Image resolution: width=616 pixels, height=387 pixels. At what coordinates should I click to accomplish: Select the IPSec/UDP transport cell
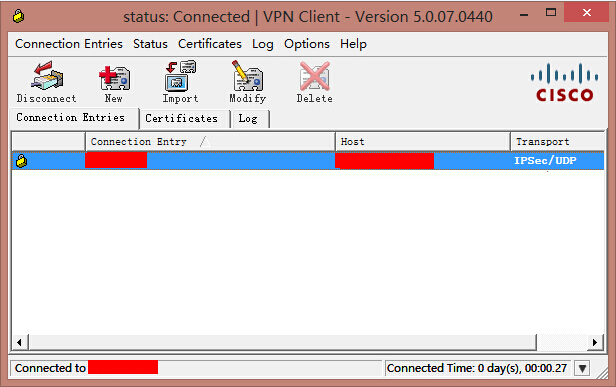click(x=545, y=161)
